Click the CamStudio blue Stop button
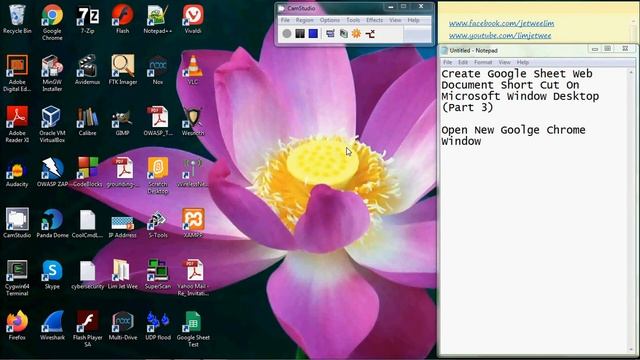 point(313,33)
